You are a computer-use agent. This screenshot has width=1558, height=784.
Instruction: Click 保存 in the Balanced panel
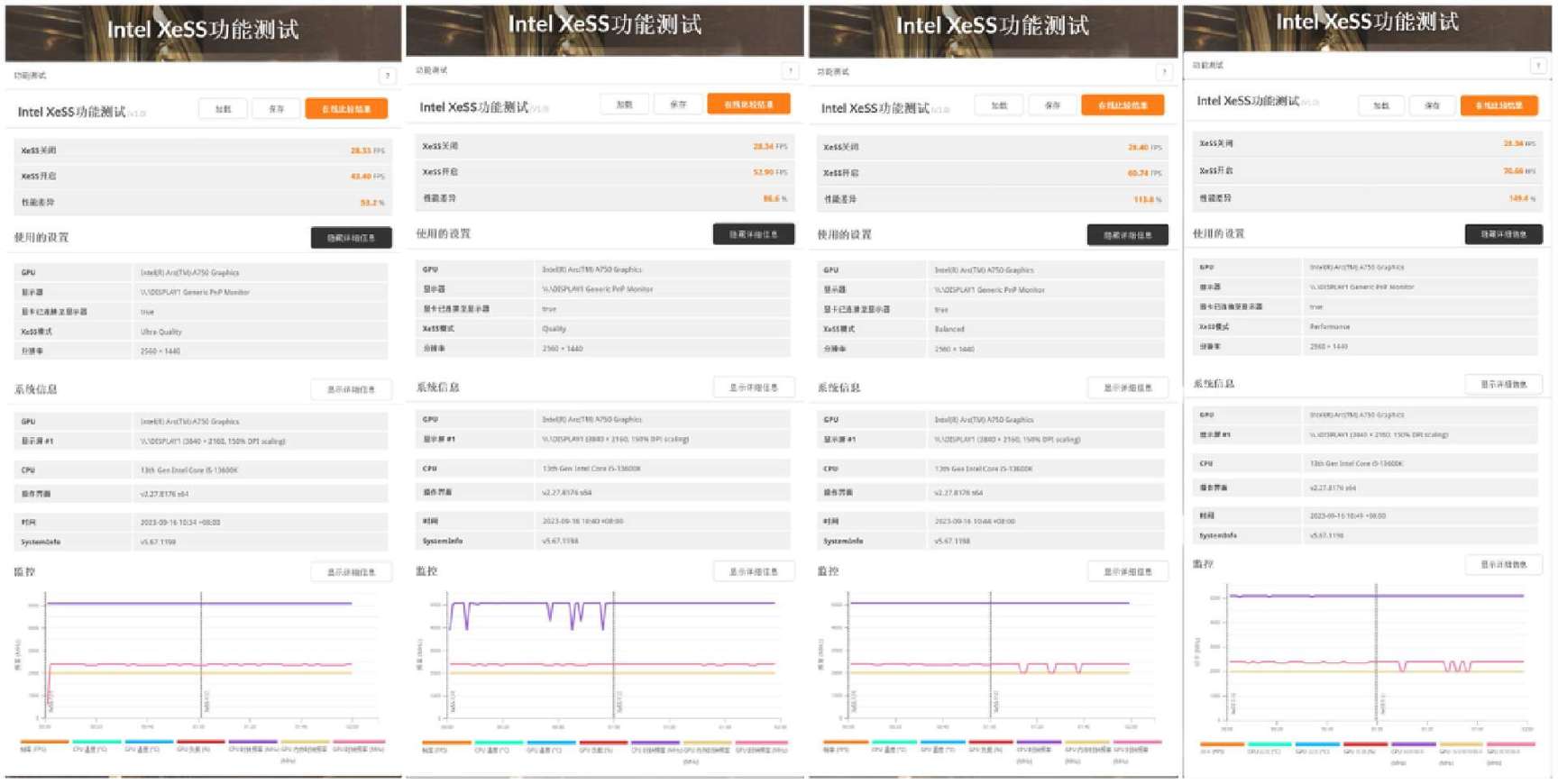1052,105
